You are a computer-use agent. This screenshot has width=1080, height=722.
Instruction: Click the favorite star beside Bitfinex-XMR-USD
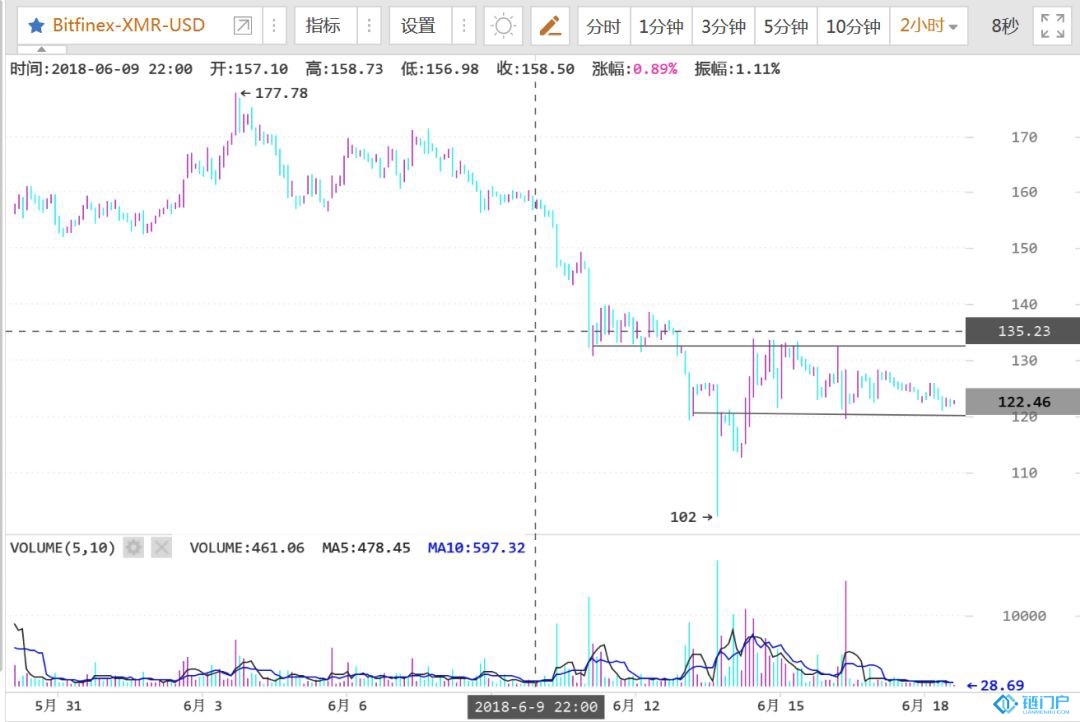(36, 26)
